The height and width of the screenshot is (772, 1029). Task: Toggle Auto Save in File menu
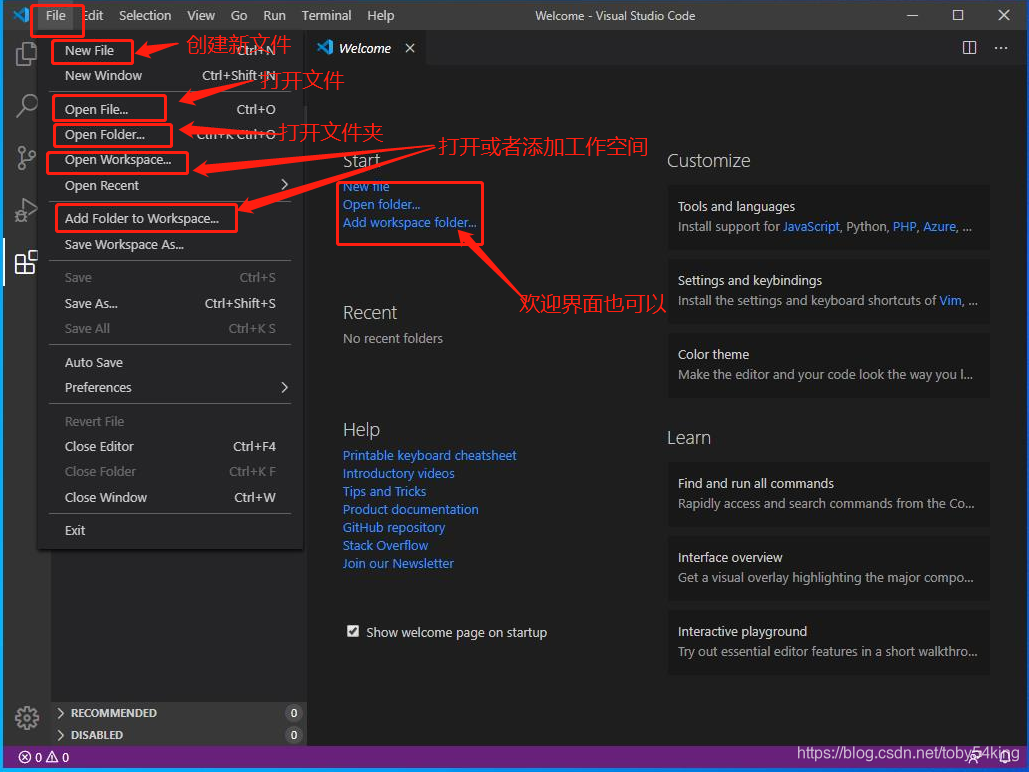(169, 362)
